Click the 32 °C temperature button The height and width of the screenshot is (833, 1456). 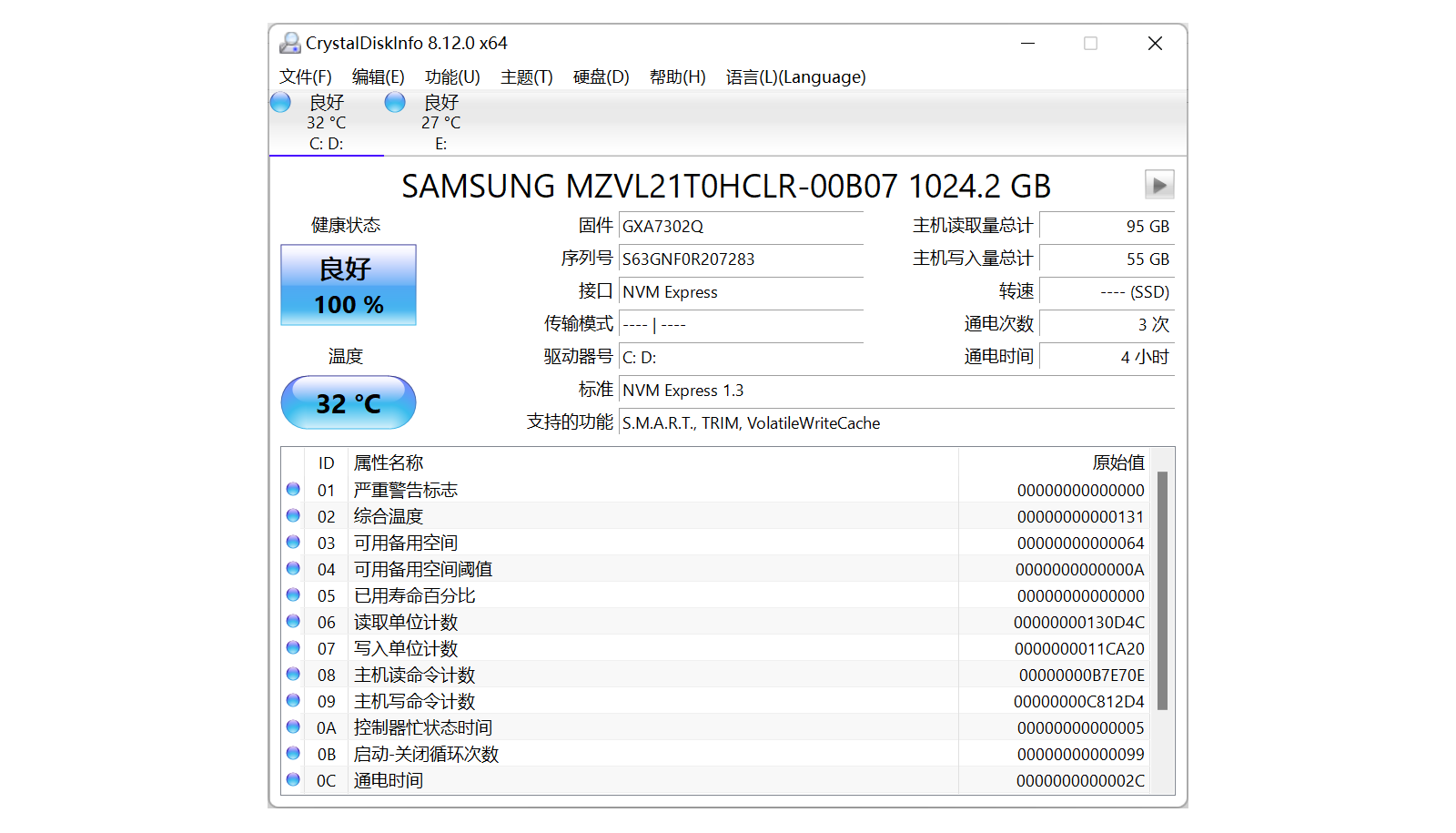[x=349, y=402]
